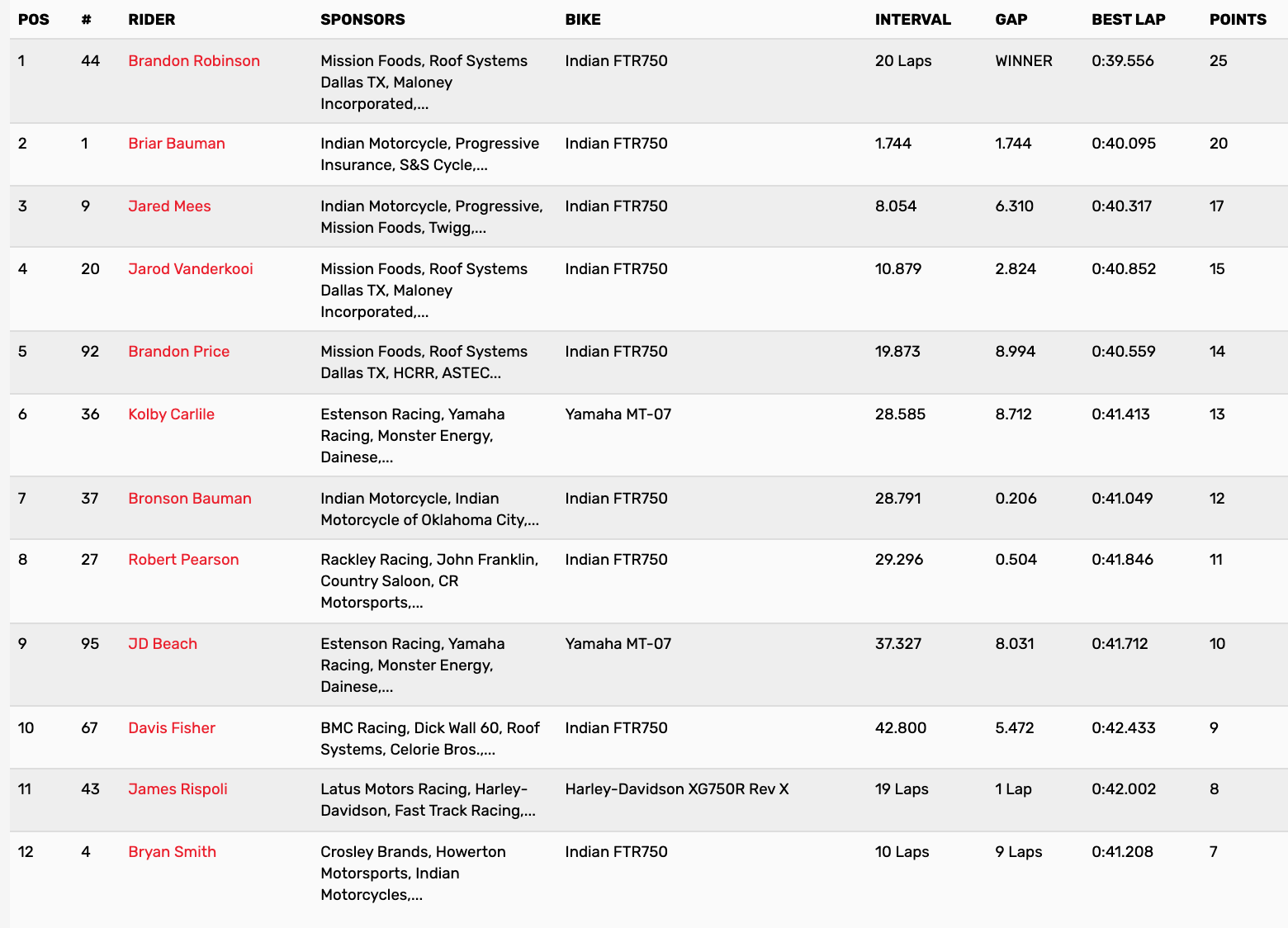Click the INTERVAL column header
The image size is (1288, 928).
pos(912,20)
